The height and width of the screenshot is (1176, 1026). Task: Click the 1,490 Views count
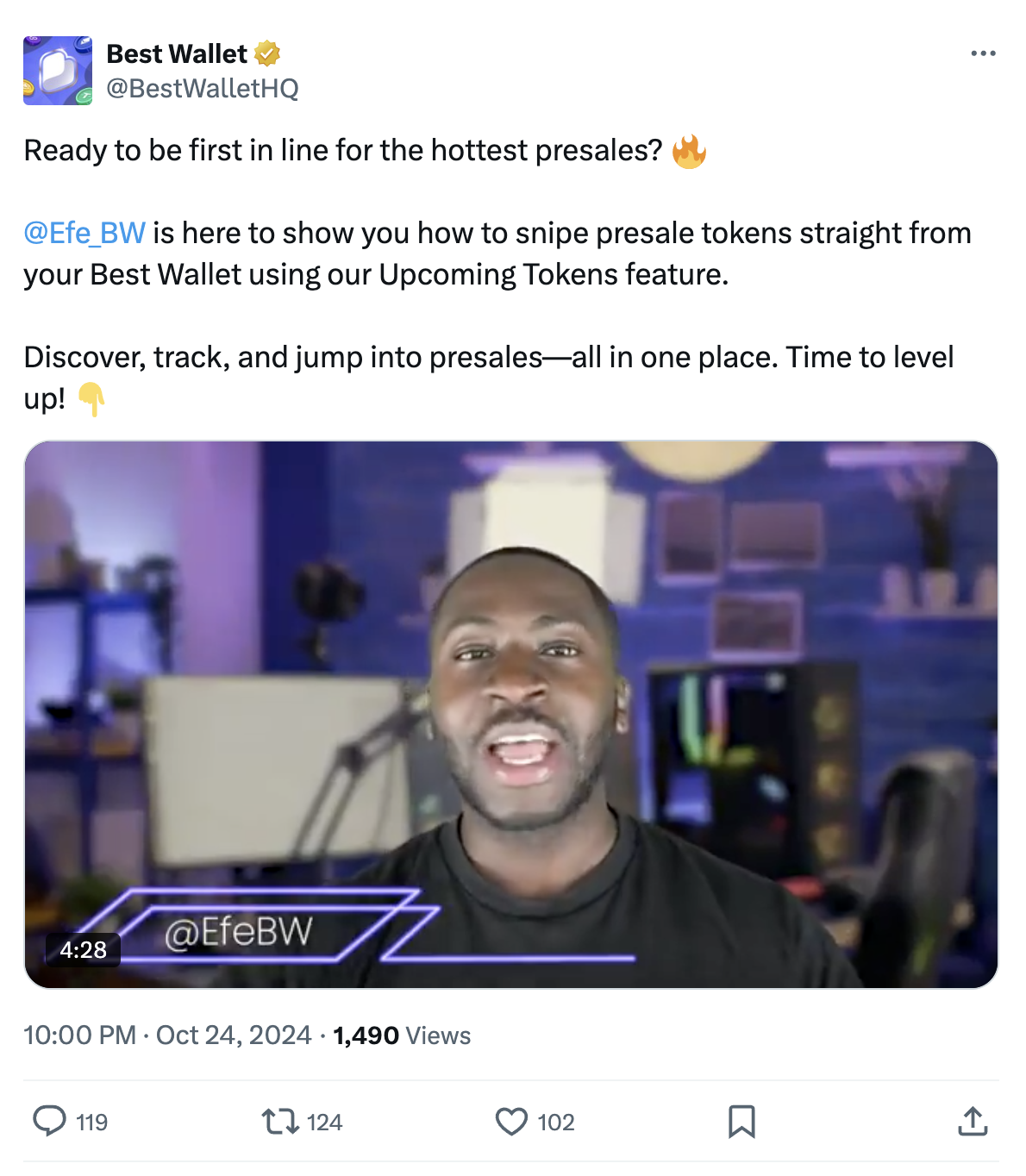[402, 1035]
